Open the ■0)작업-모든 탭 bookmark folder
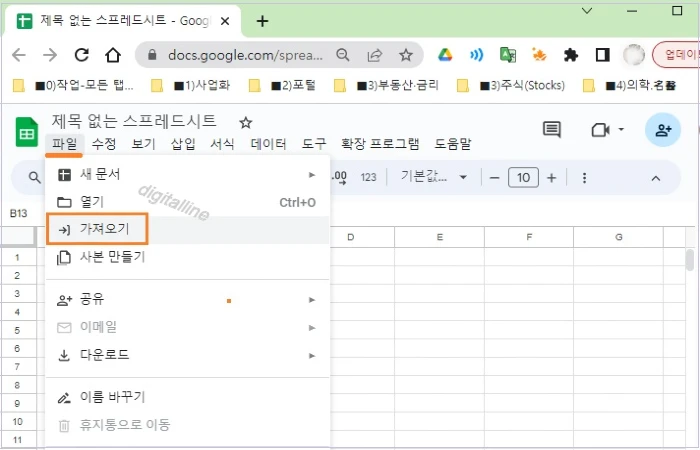This screenshot has width=700, height=450. point(73,85)
